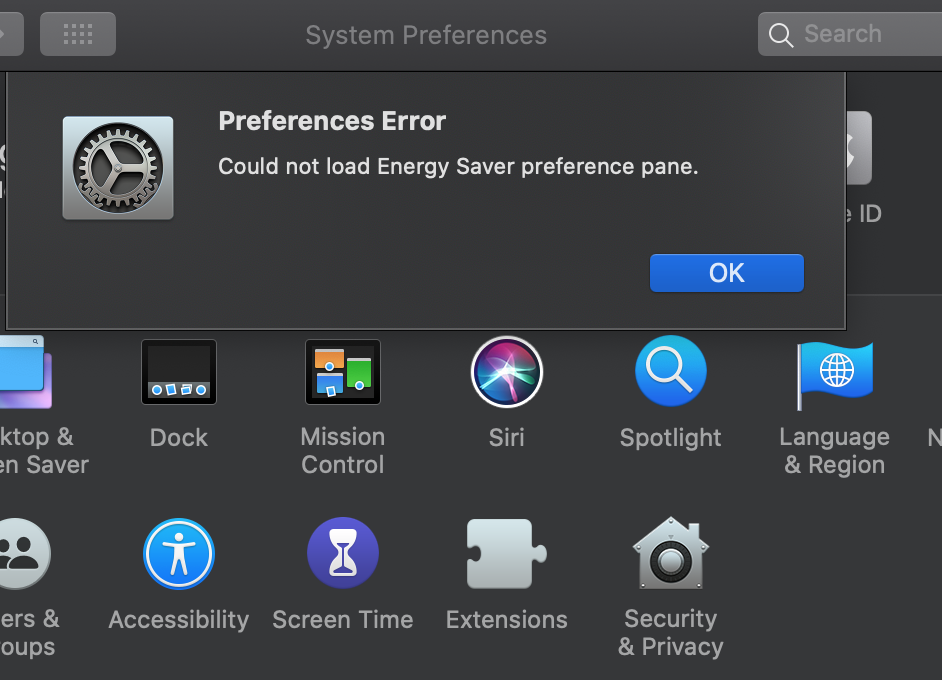942x680 pixels.
Task: Open Extensions preferences
Action: click(x=506, y=553)
